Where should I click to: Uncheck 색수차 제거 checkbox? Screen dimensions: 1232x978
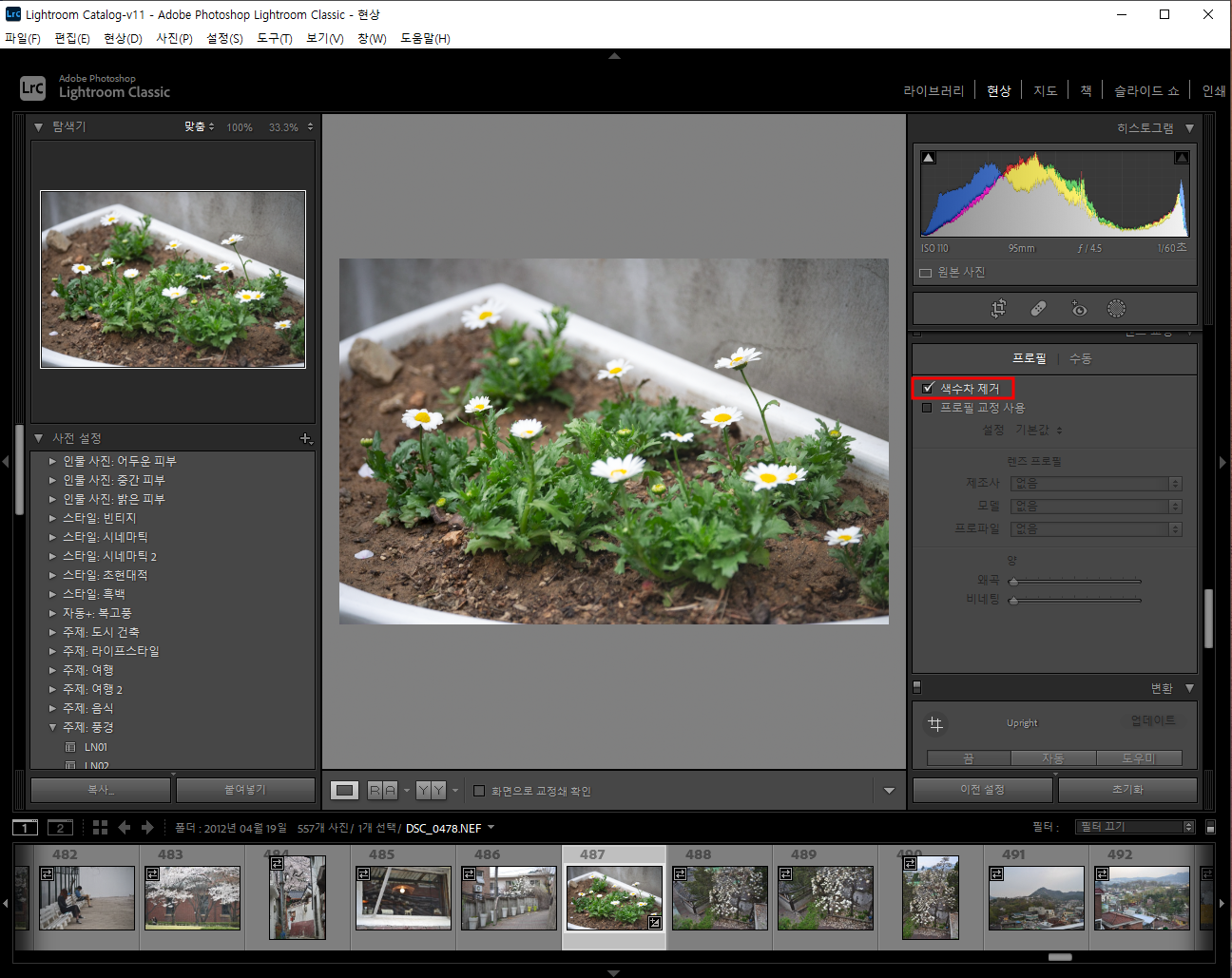pyautogui.click(x=928, y=388)
